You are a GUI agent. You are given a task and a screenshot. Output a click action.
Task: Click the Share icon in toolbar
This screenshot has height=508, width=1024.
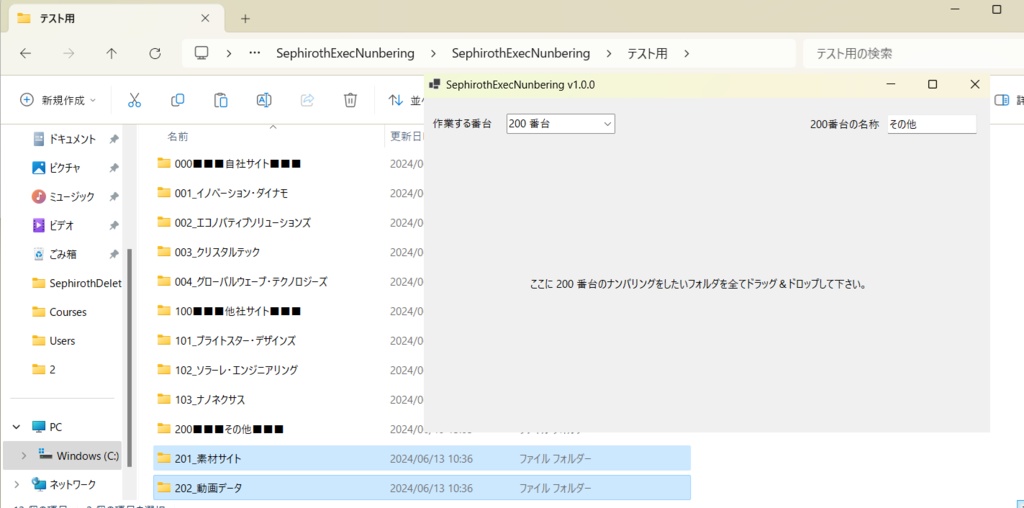[x=307, y=100]
